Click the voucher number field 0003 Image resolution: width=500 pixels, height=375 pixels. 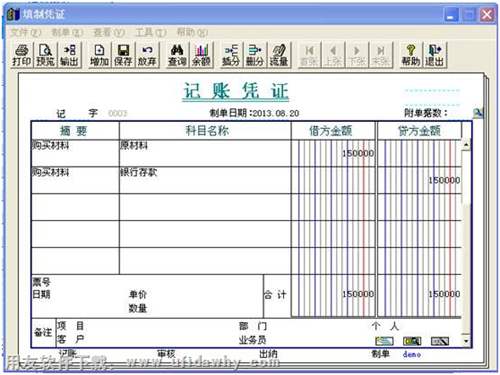pos(118,113)
